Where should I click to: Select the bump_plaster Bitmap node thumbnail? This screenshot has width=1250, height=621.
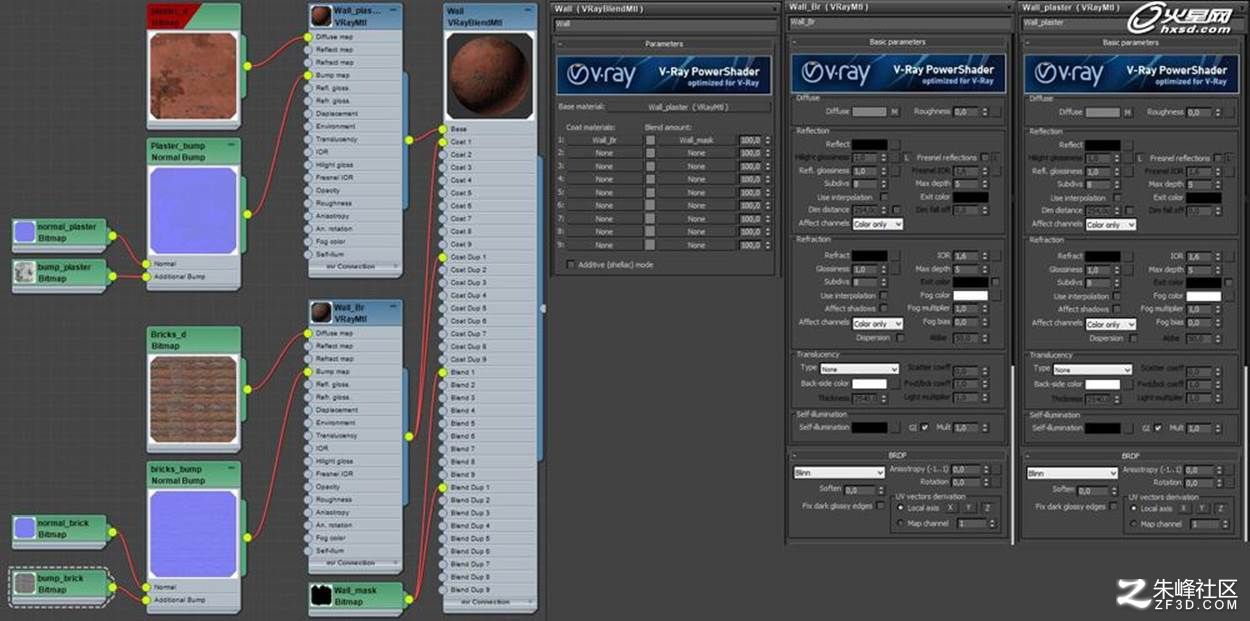click(x=25, y=273)
